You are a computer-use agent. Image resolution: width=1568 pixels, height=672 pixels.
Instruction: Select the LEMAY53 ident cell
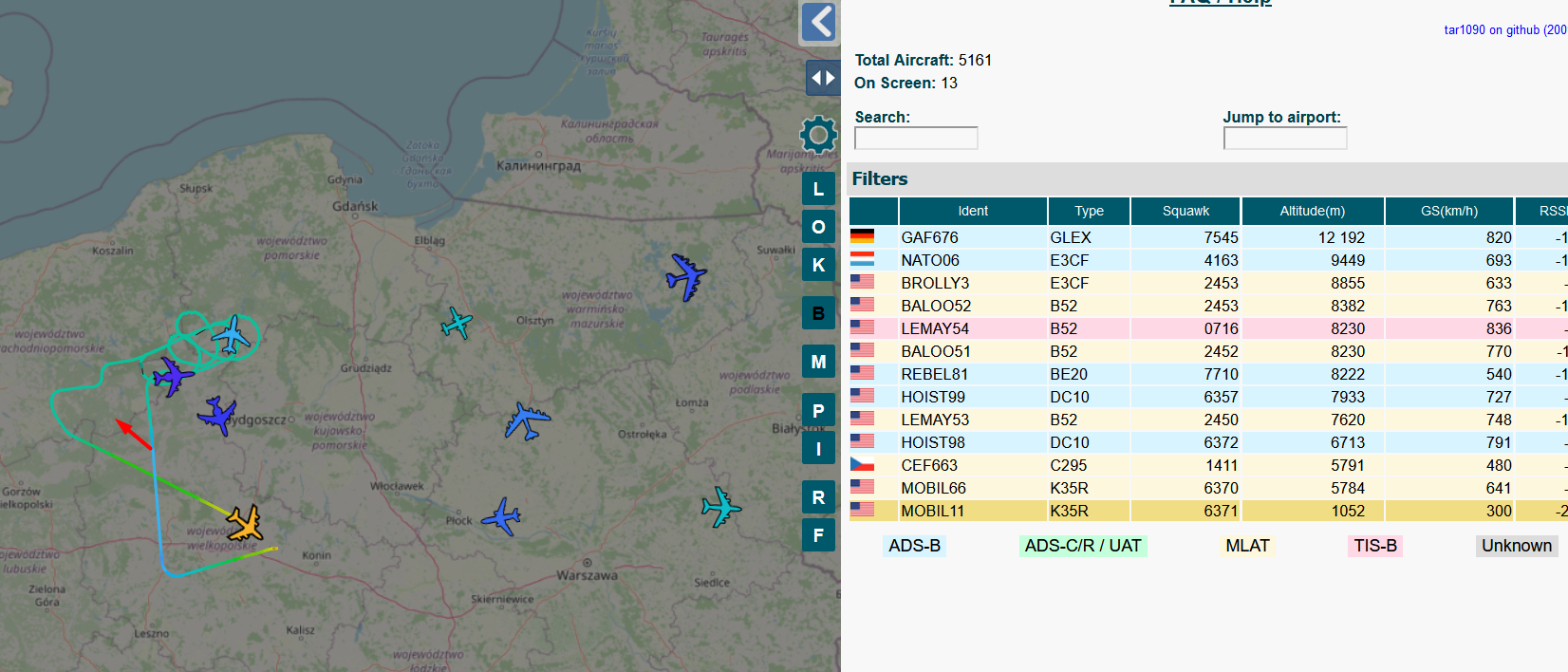point(972,420)
